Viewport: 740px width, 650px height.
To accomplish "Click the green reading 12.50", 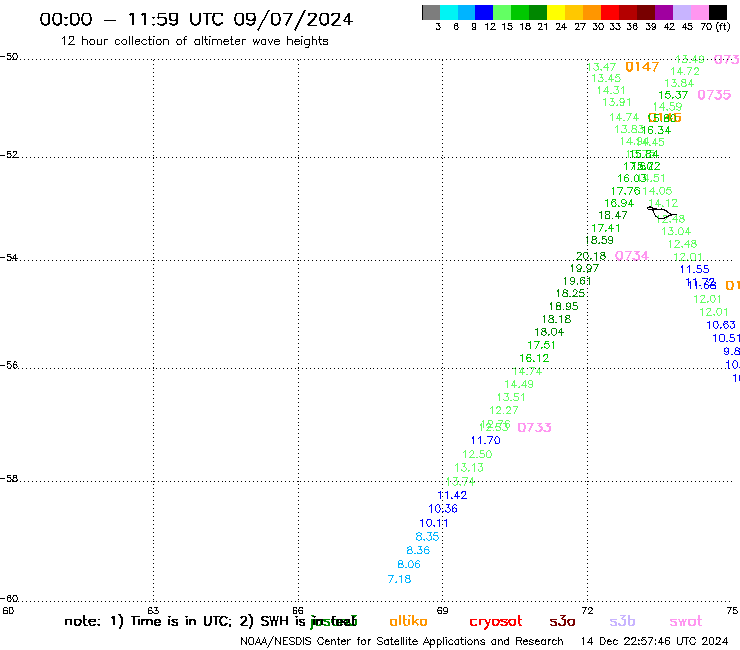I will click(x=477, y=454).
